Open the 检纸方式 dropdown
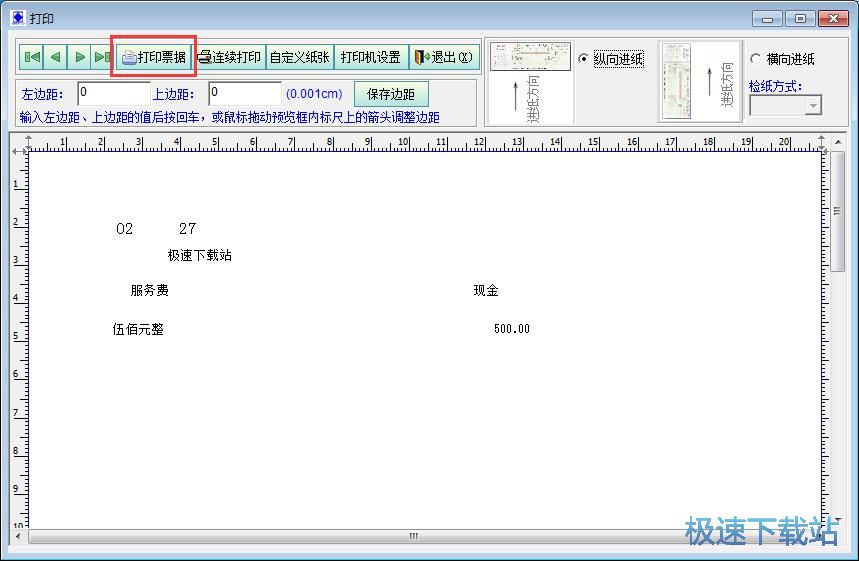 (x=813, y=105)
